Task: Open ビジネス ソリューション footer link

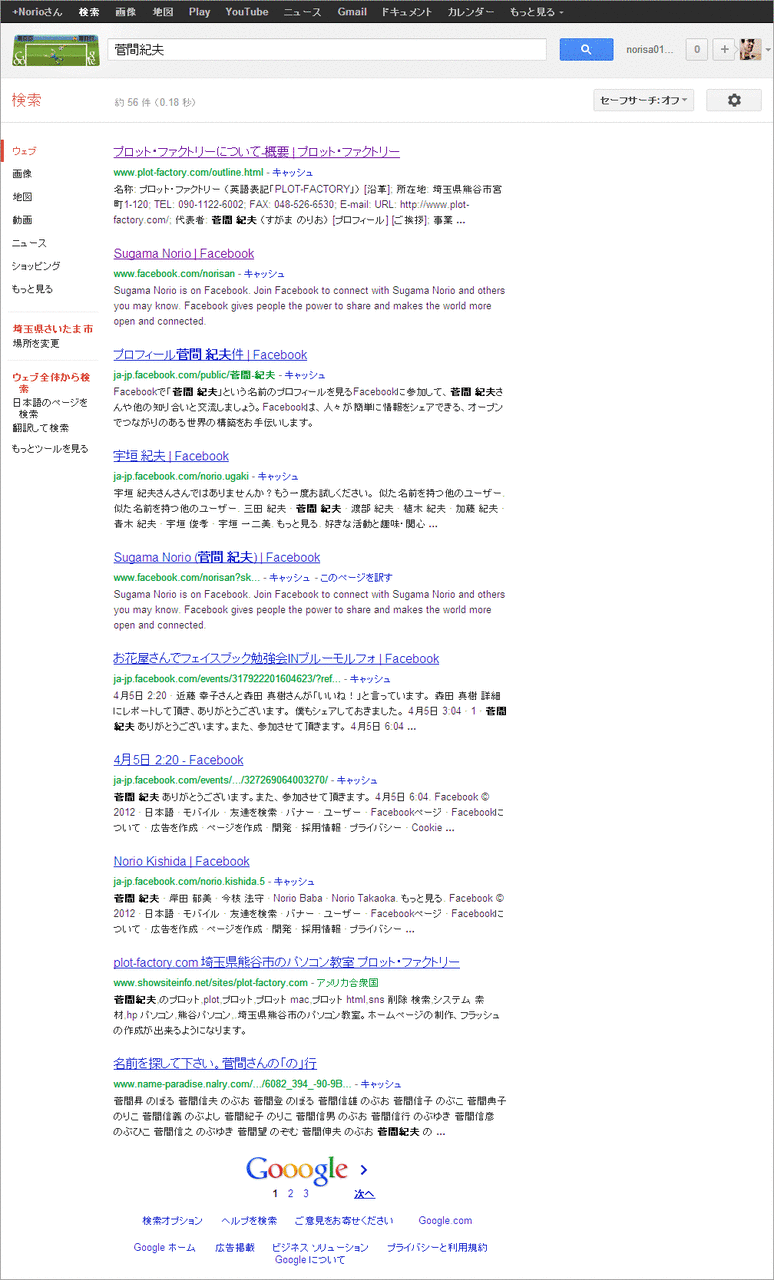Action: tap(320, 1247)
